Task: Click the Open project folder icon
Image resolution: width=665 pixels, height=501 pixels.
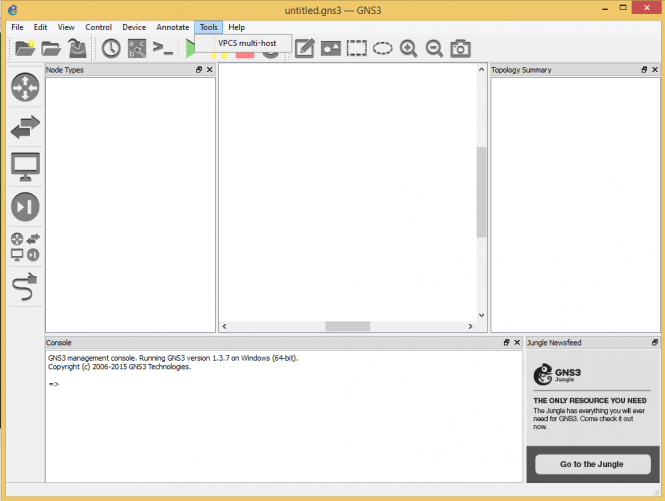Action: pyautogui.click(x=51, y=48)
